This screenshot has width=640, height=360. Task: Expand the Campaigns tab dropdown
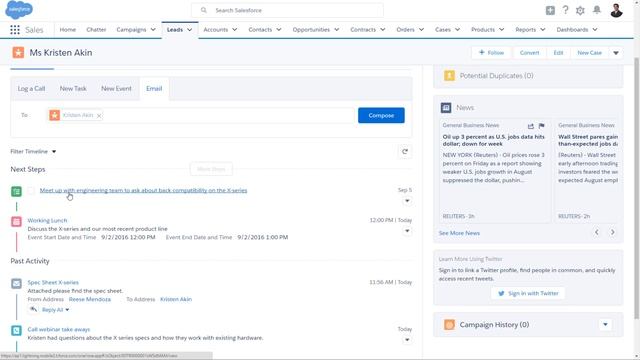click(x=153, y=29)
